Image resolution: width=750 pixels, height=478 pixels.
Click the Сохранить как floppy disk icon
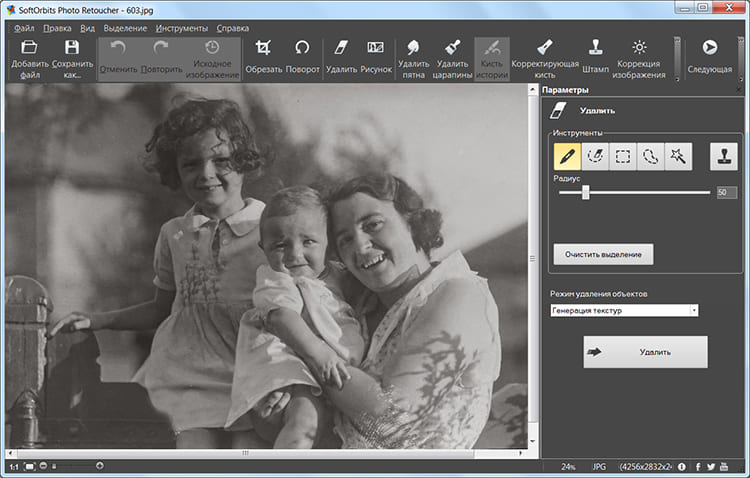72,47
